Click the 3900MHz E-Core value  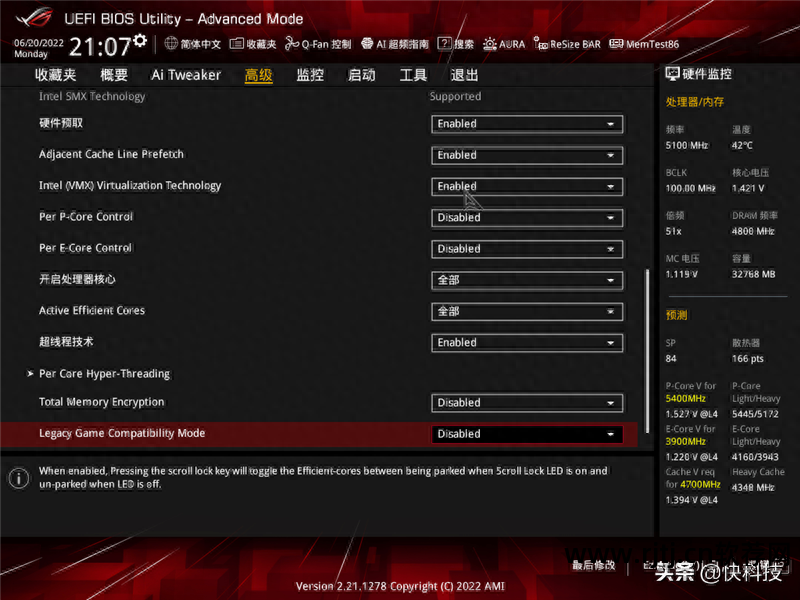(x=685, y=441)
